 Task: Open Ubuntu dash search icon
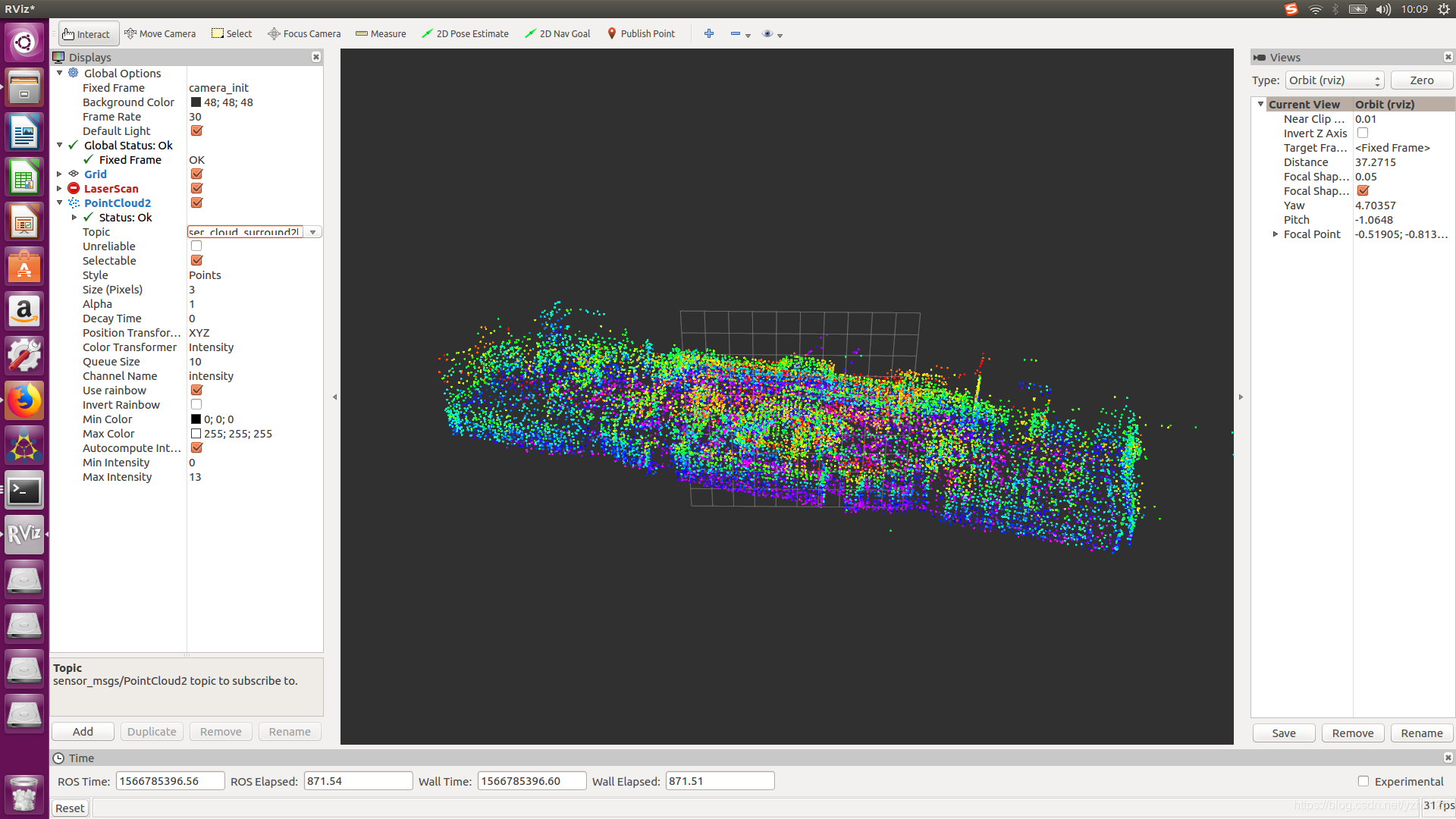pyautogui.click(x=24, y=42)
